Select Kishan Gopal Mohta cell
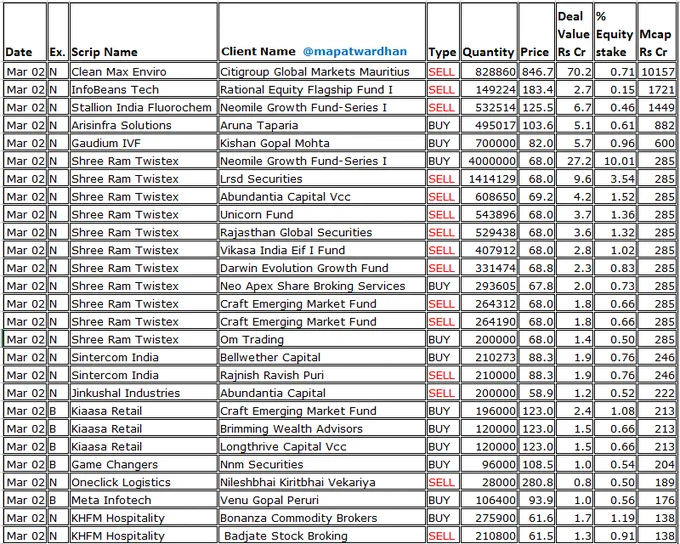 click(322, 143)
